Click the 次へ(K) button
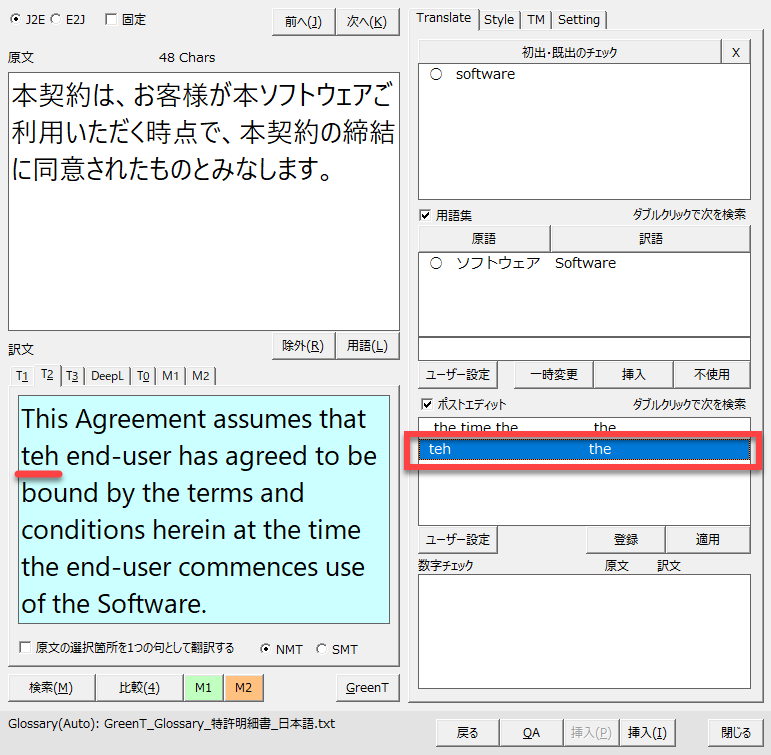Image resolution: width=771 pixels, height=755 pixels. pyautogui.click(x=365, y=22)
